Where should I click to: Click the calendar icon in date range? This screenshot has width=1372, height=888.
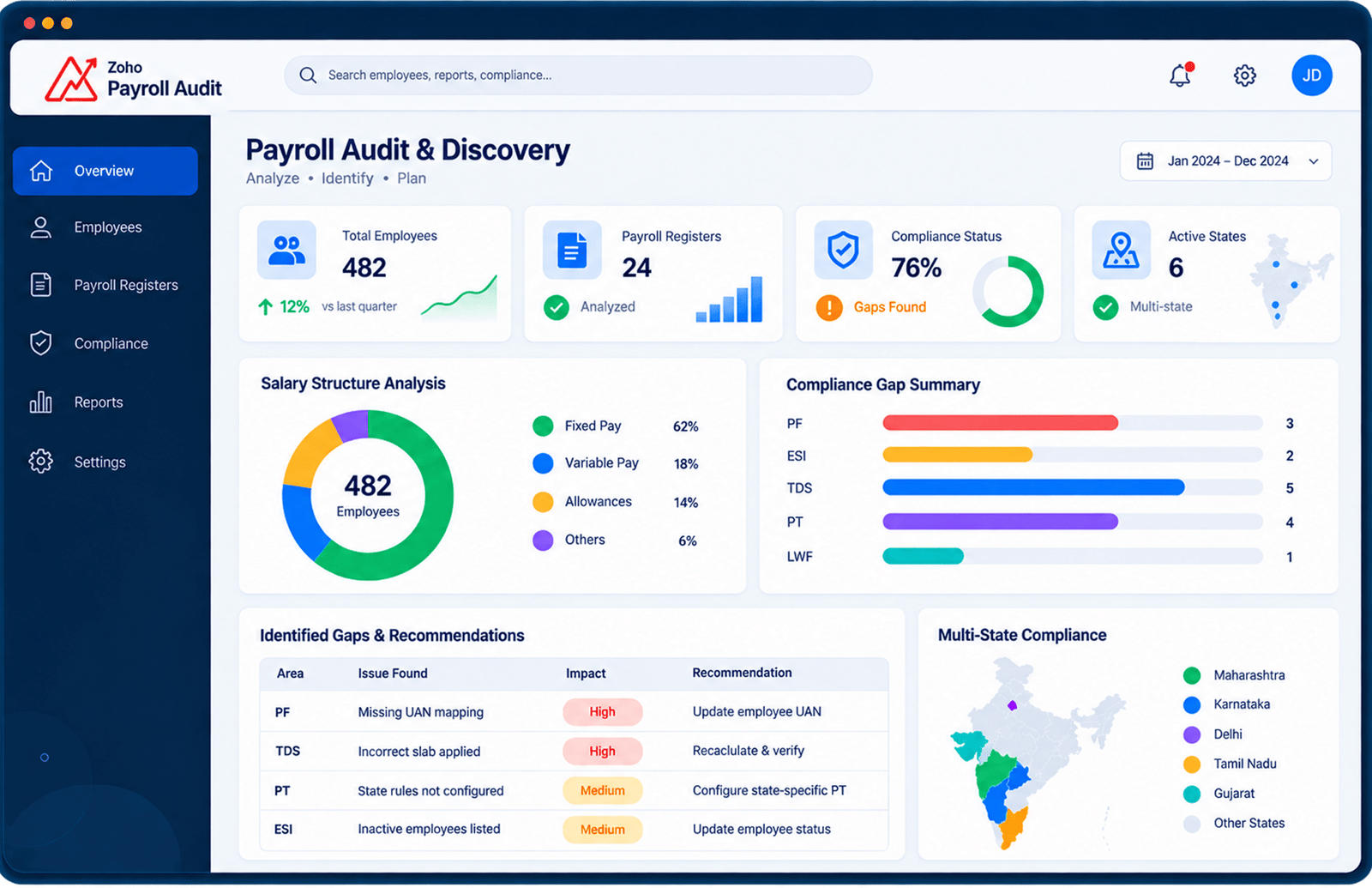pyautogui.click(x=1145, y=161)
